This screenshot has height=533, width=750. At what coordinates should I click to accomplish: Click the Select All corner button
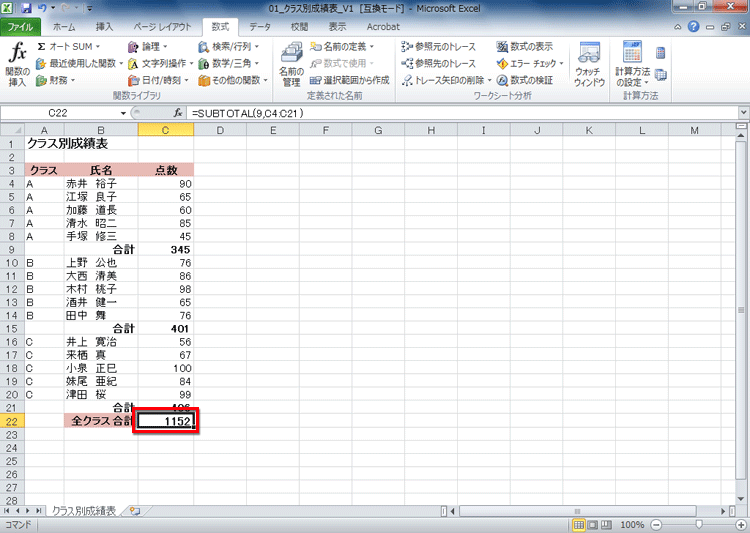click(x=12, y=130)
